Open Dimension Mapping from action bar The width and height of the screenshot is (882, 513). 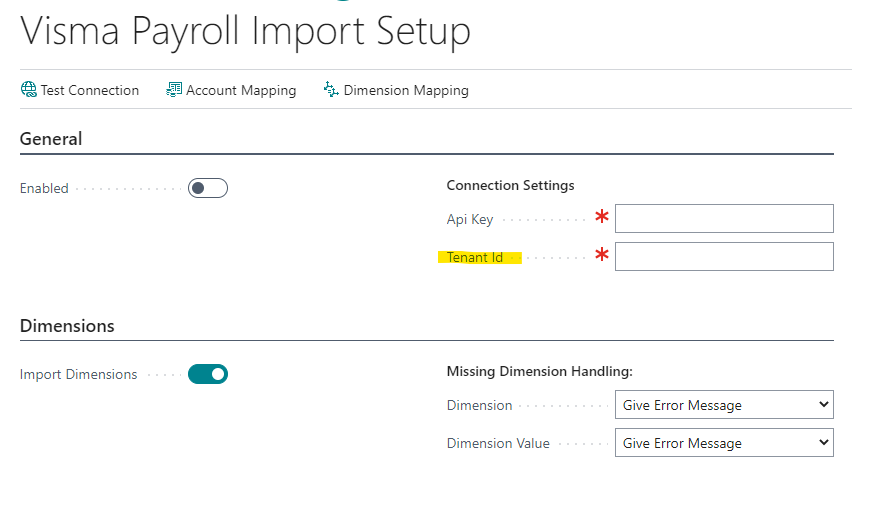pyautogui.click(x=396, y=90)
